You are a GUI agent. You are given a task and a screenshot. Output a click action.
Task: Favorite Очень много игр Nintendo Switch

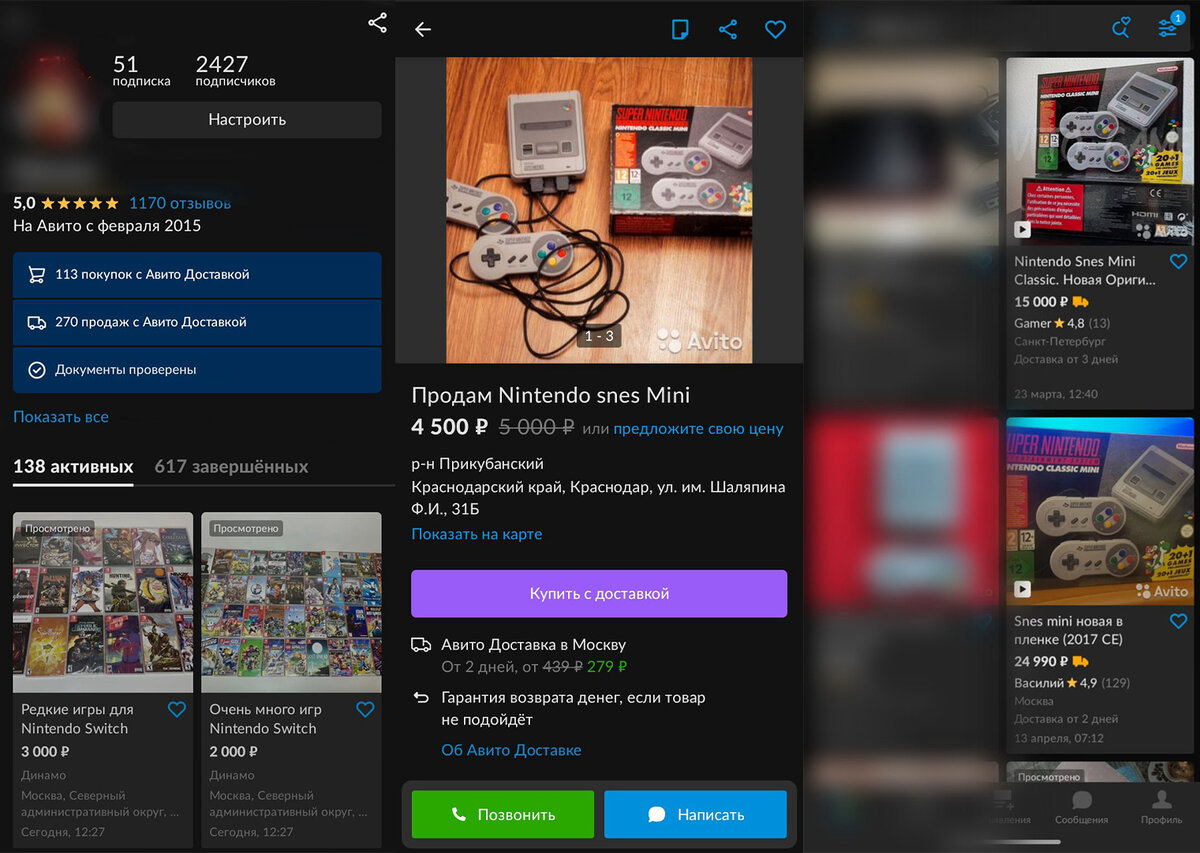pyautogui.click(x=365, y=710)
